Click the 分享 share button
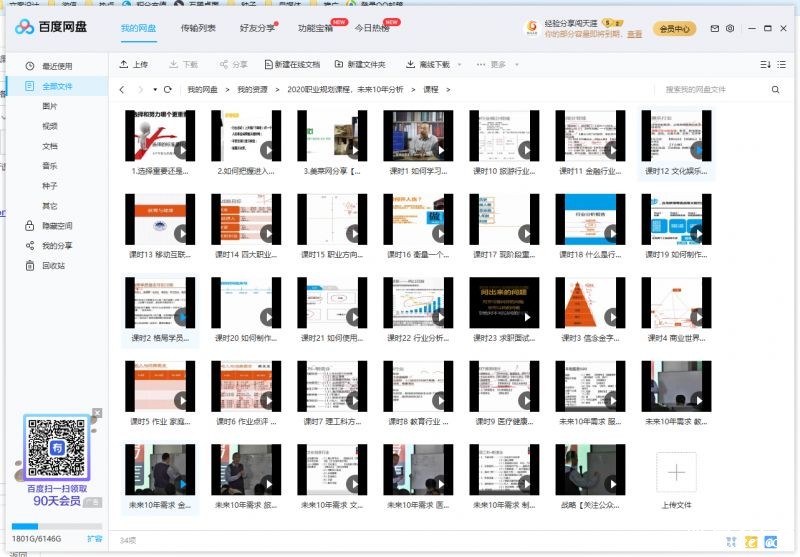Image resolution: width=800 pixels, height=557 pixels. pos(234,64)
